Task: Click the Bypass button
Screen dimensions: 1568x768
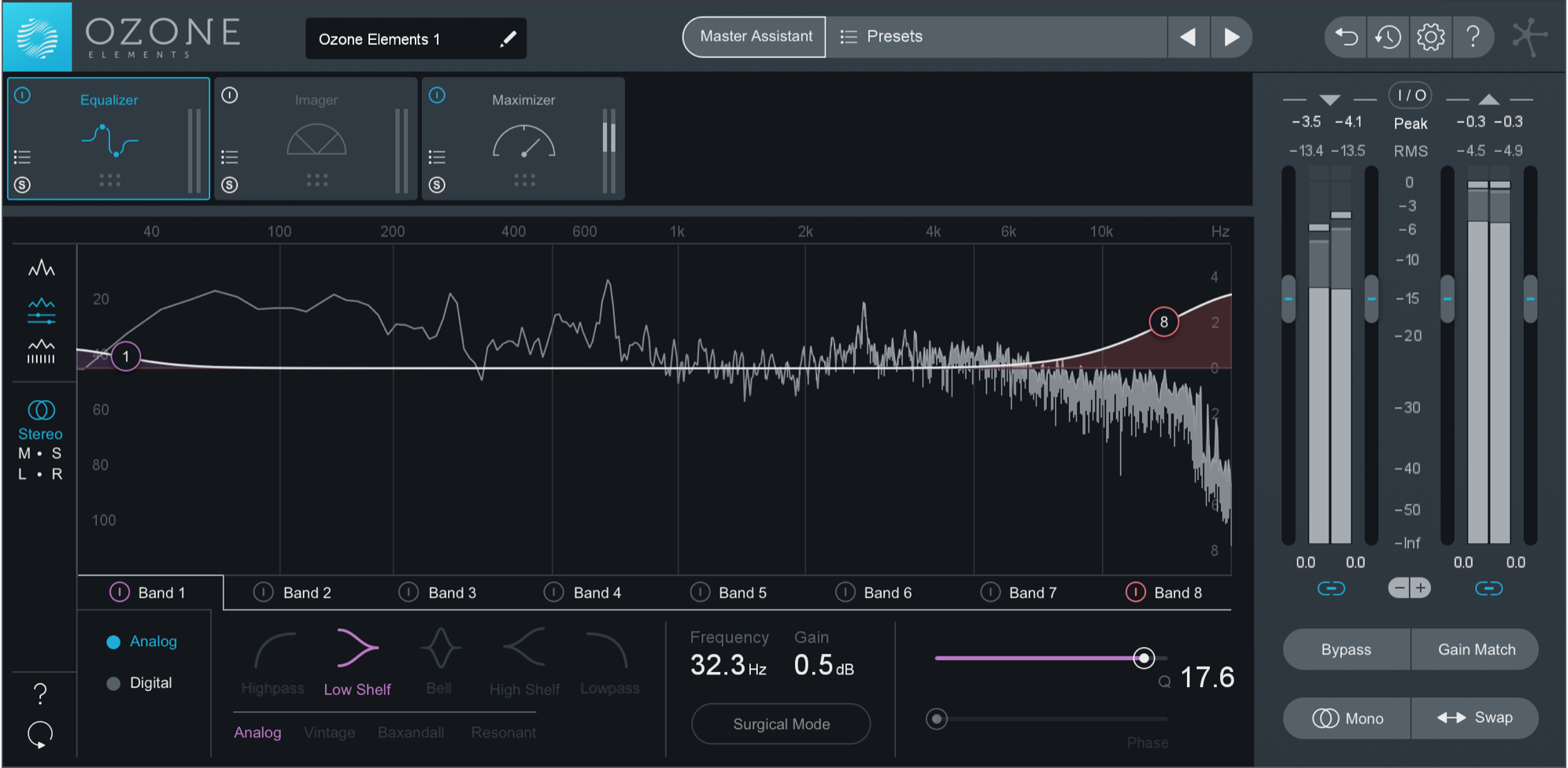Action: click(x=1346, y=649)
